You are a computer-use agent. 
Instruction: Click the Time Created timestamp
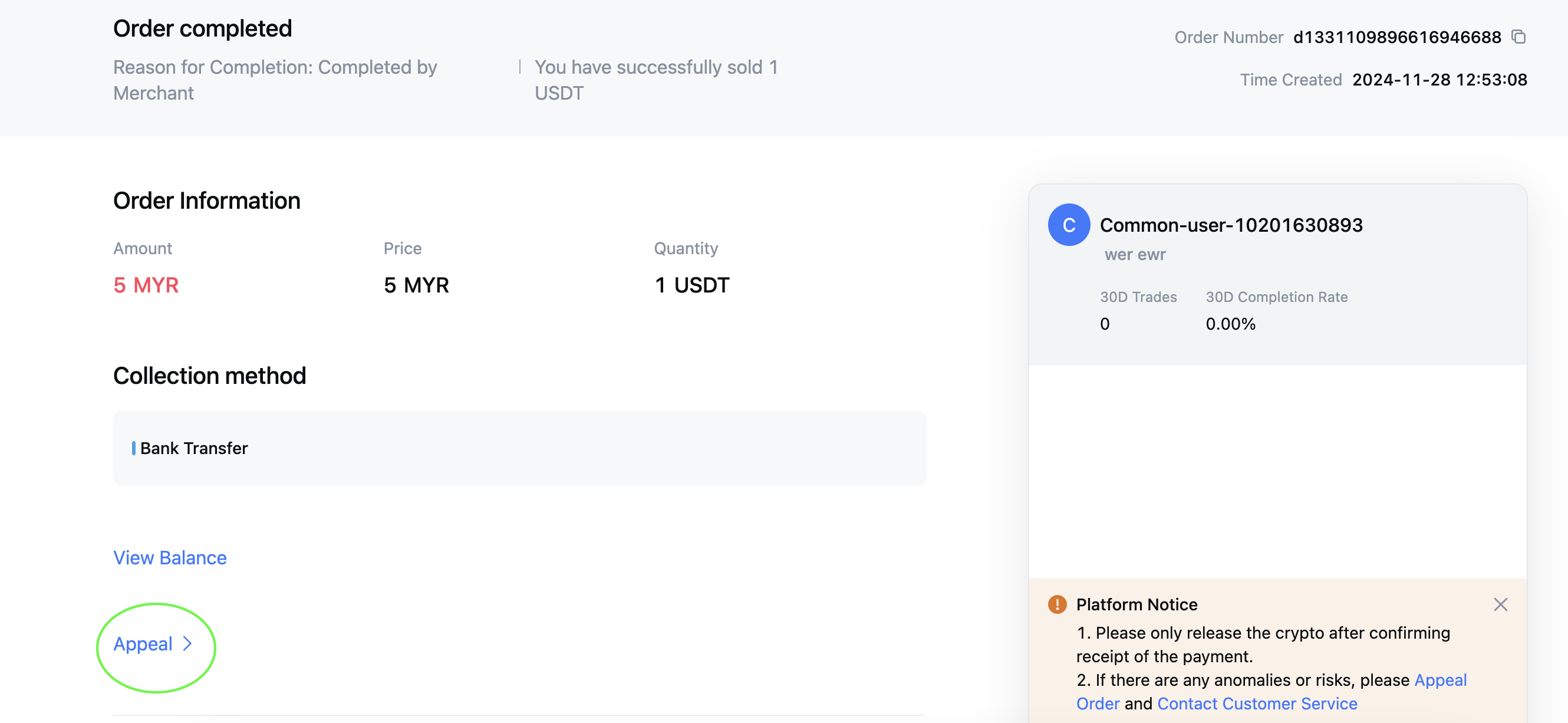pyautogui.click(x=1439, y=80)
